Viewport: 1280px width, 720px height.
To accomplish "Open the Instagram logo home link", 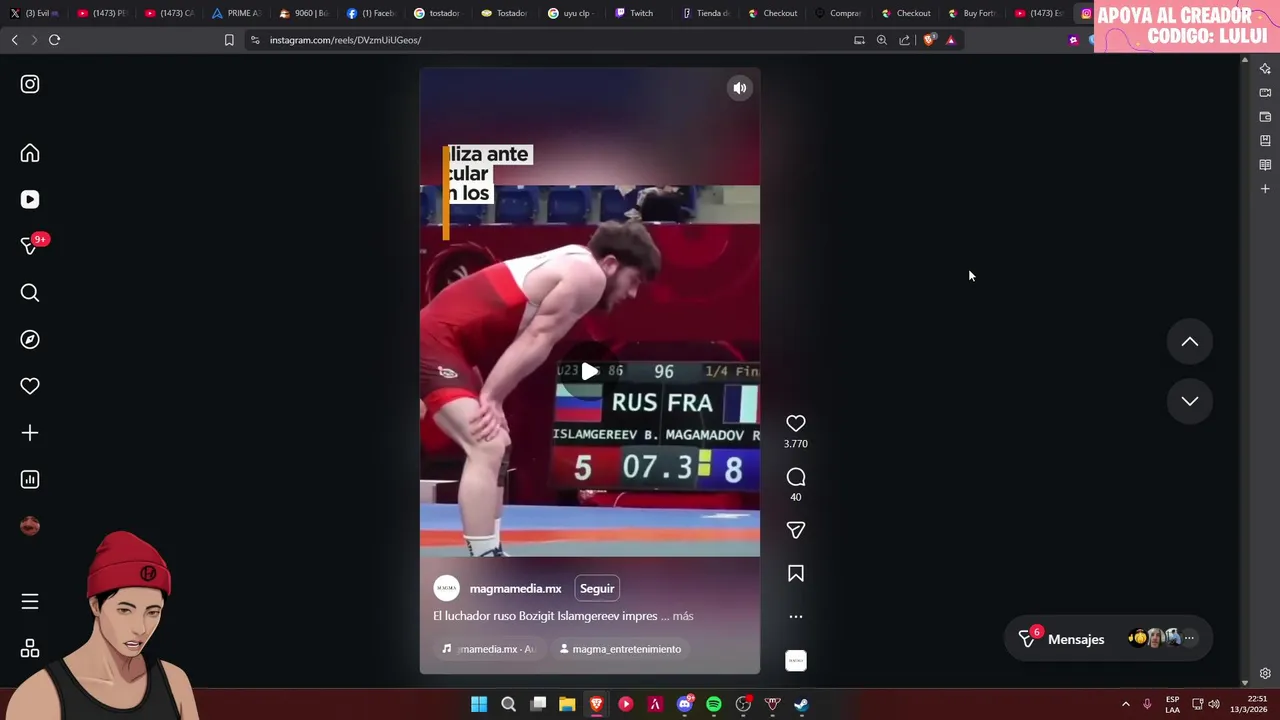I will click(x=30, y=84).
